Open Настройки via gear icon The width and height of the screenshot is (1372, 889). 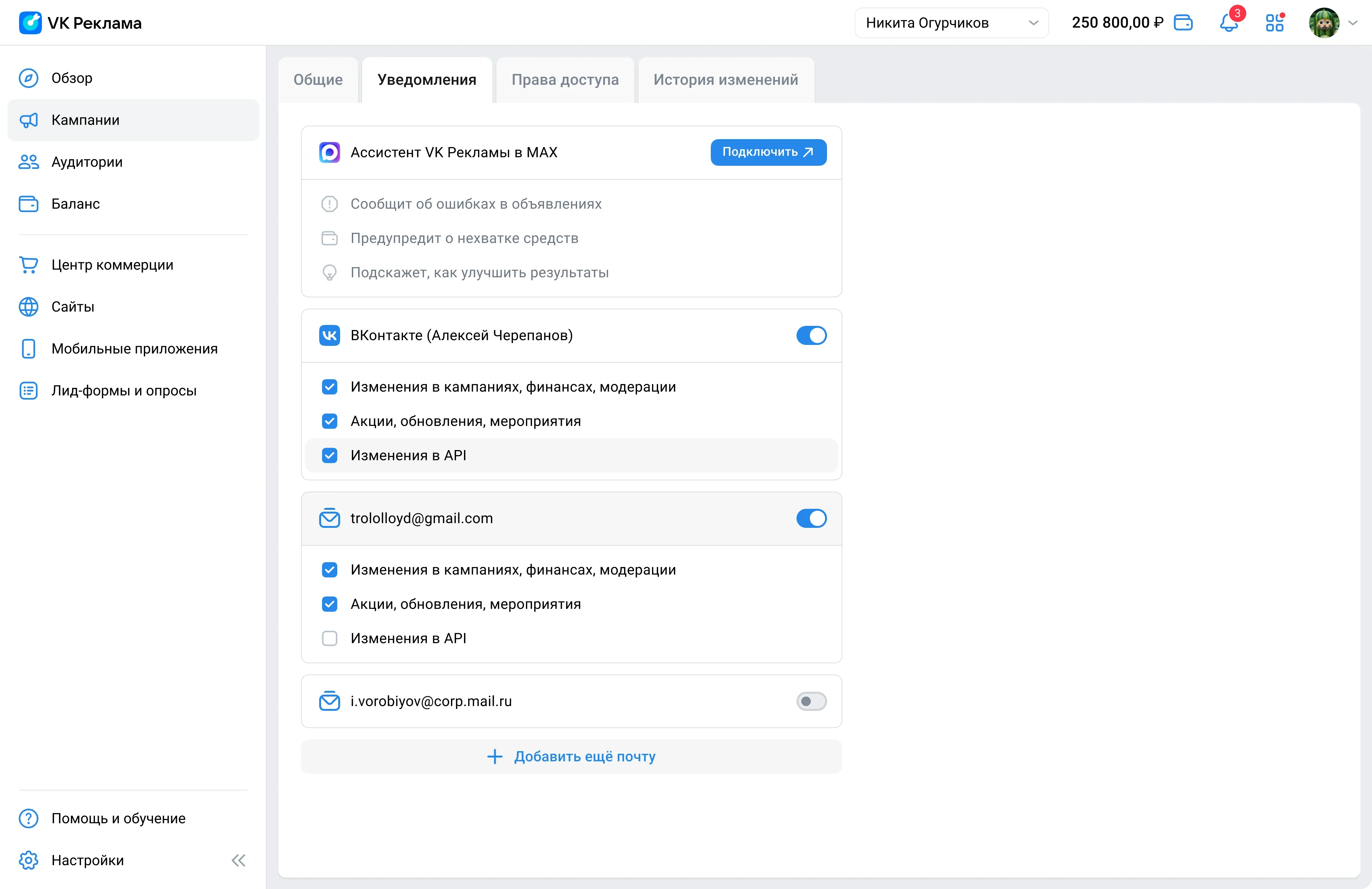(29, 860)
